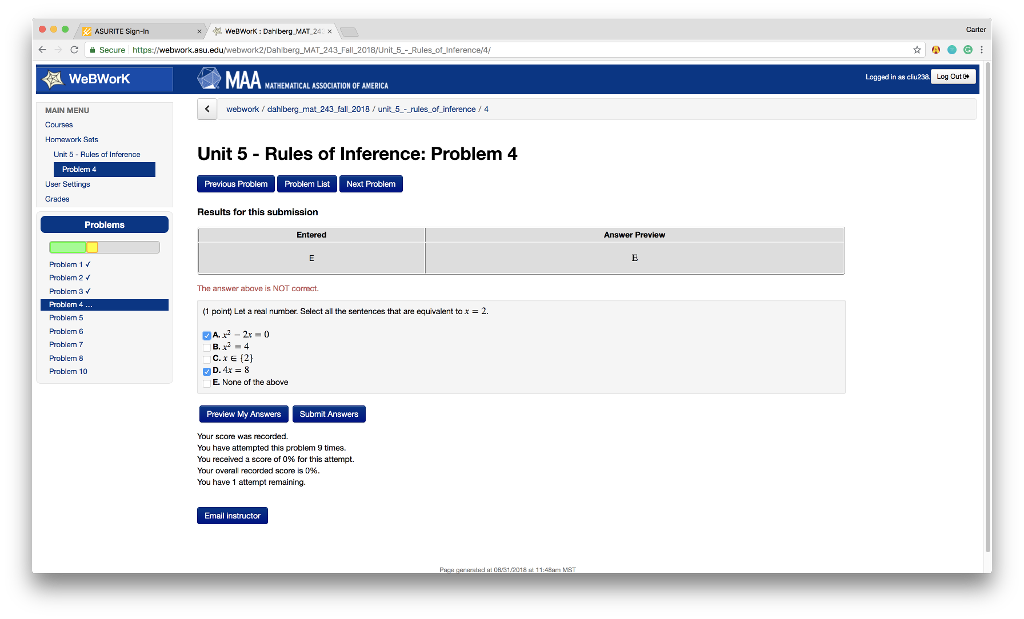Click the forward arrow in the browser
Screen dimensions: 1024x619
pos(58,50)
